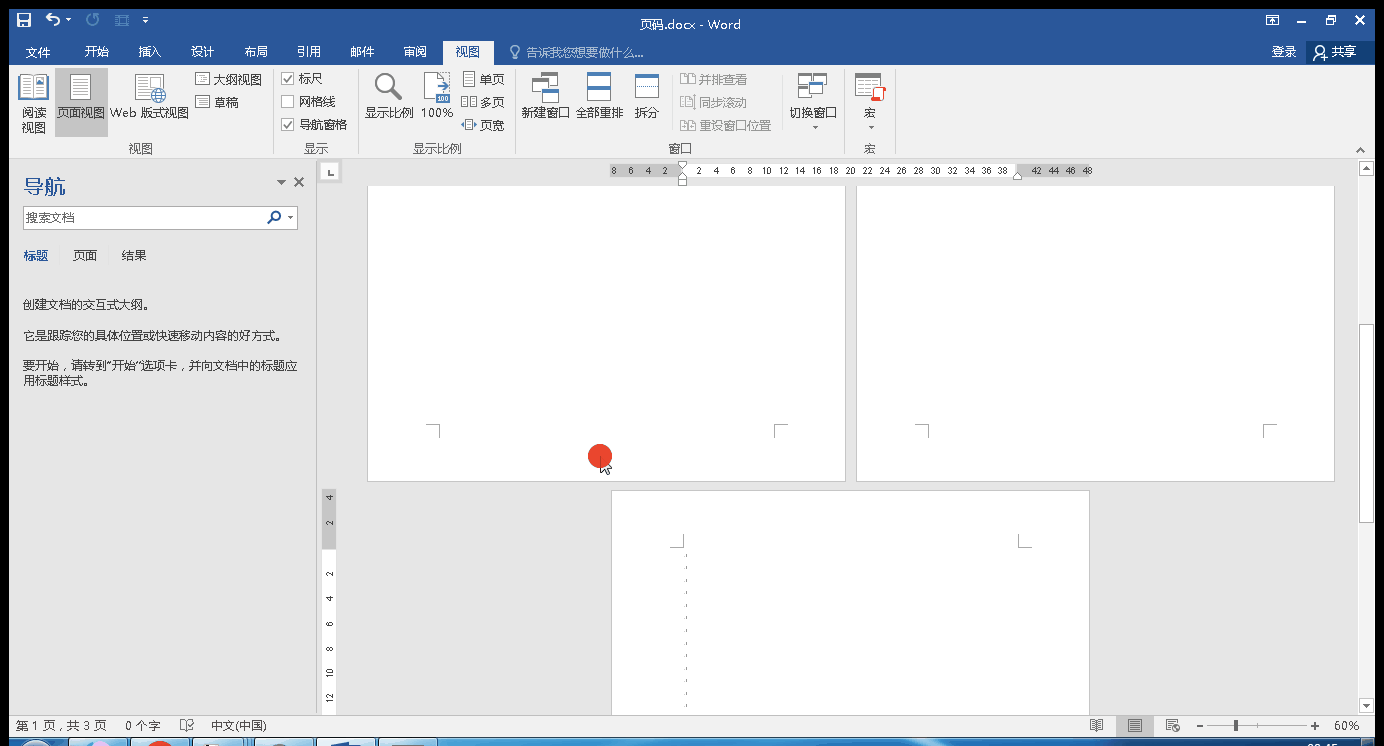Close the 导航 navigation pane

click(298, 182)
